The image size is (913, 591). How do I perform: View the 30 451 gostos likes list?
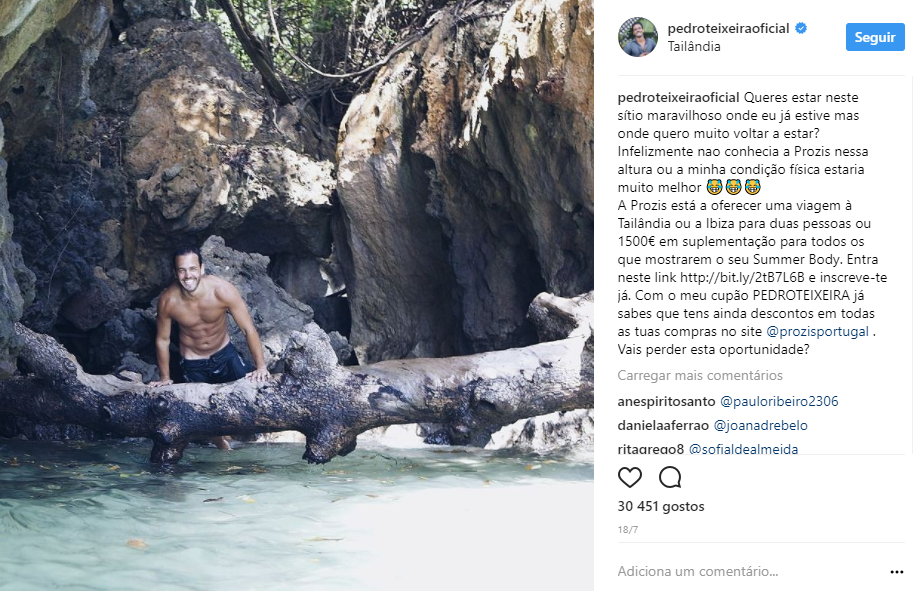661,507
